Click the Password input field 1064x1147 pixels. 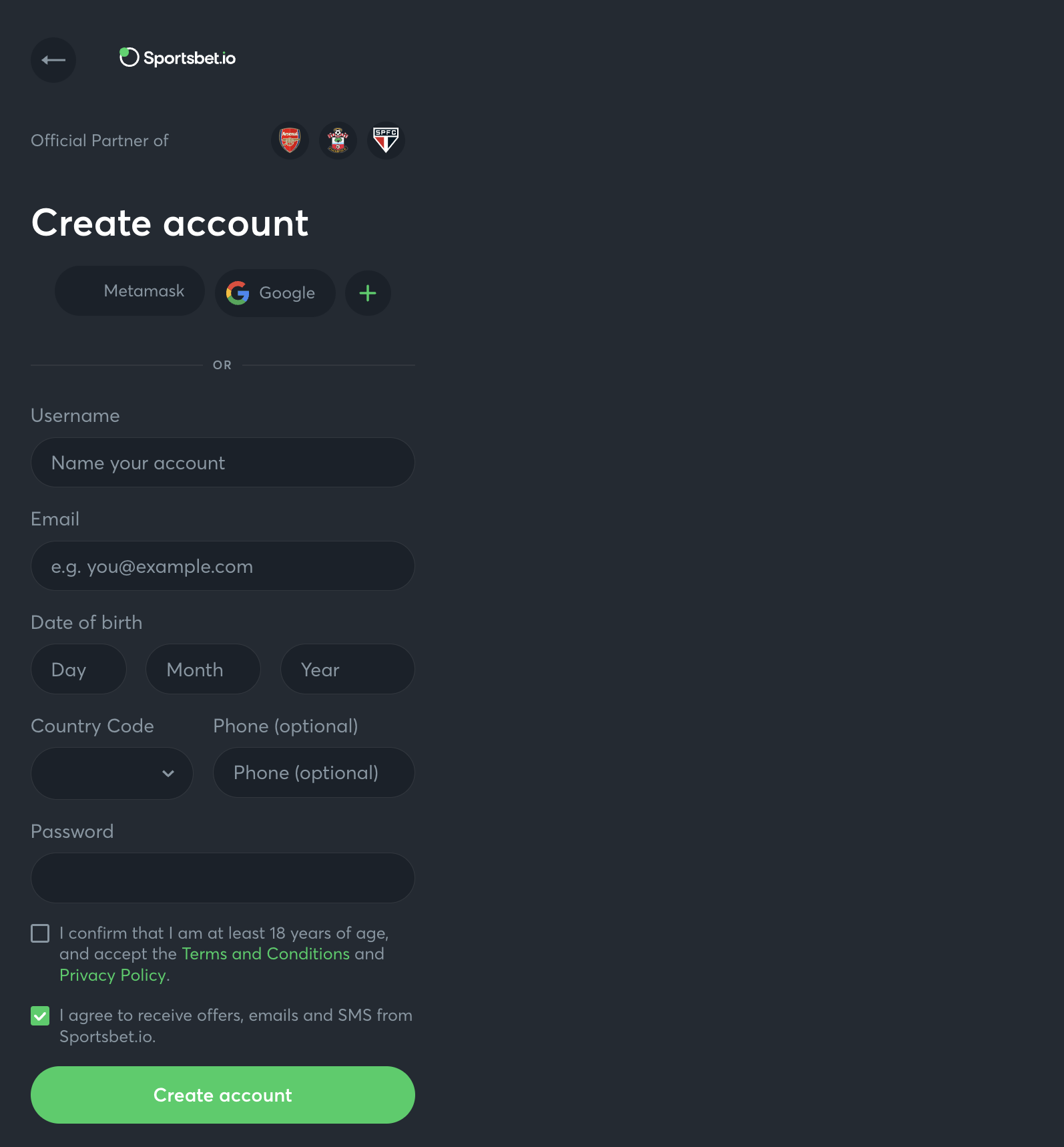point(223,878)
